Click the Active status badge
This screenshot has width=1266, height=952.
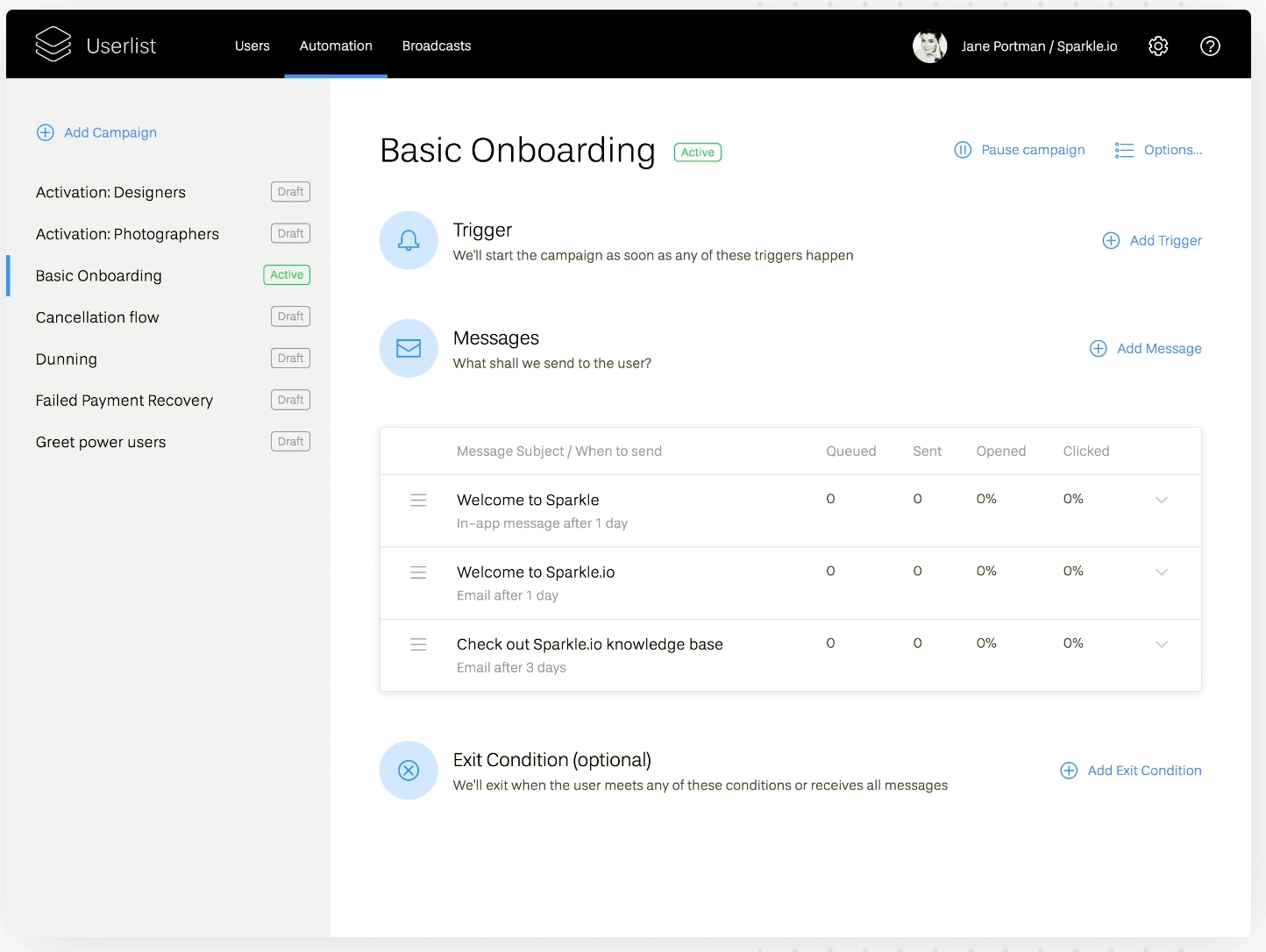point(697,152)
